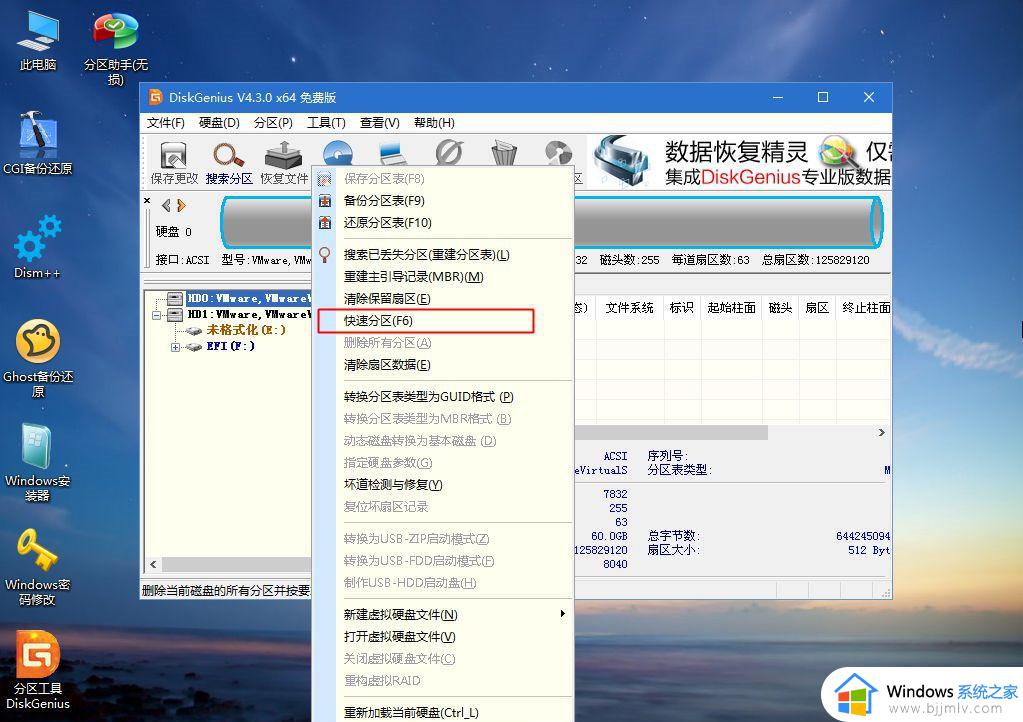Collapse HD1 tree node
Screen dimensions: 1023x722
pyautogui.click(x=156, y=315)
